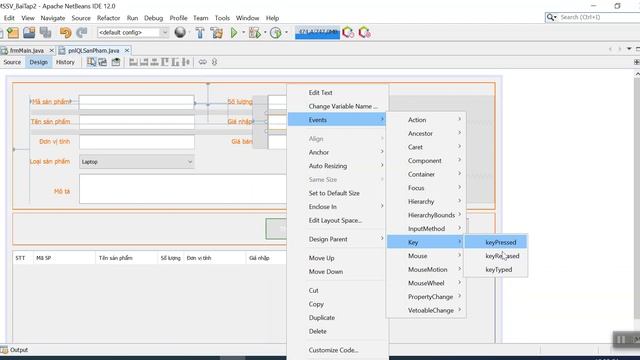The width and height of the screenshot is (640, 360).
Task: Click the Mã sản phẩm text field
Action: point(137,102)
